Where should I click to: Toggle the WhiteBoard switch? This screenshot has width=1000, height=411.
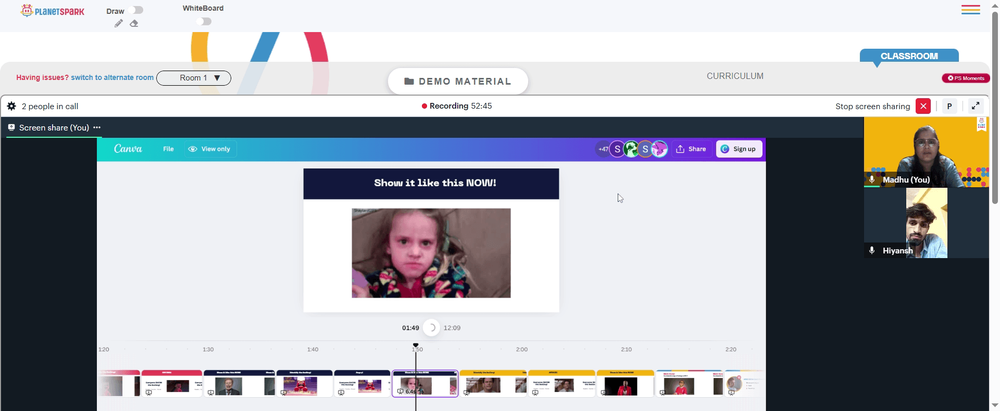pos(203,22)
